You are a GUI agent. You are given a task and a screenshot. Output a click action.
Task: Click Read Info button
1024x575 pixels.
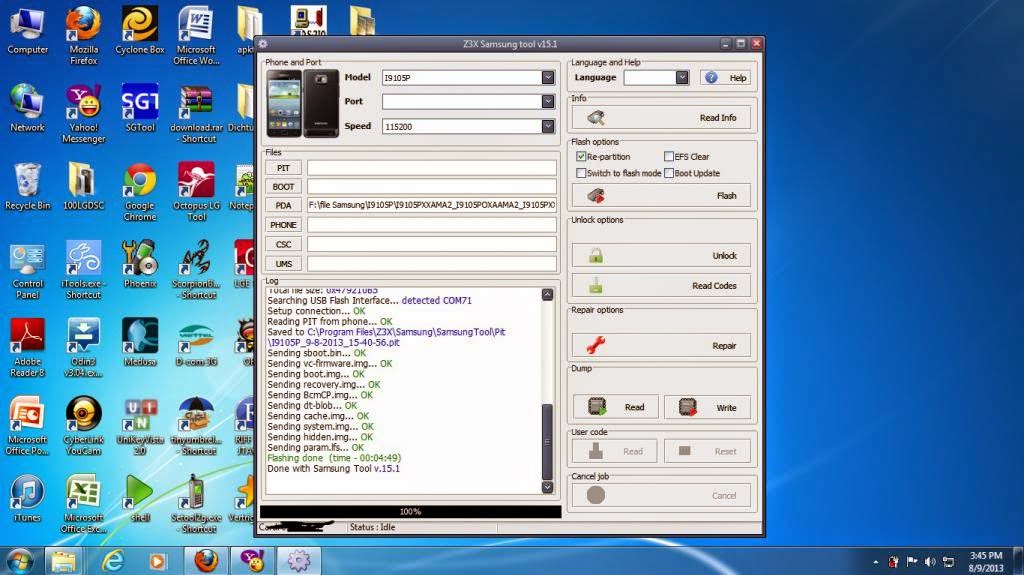click(x=661, y=118)
